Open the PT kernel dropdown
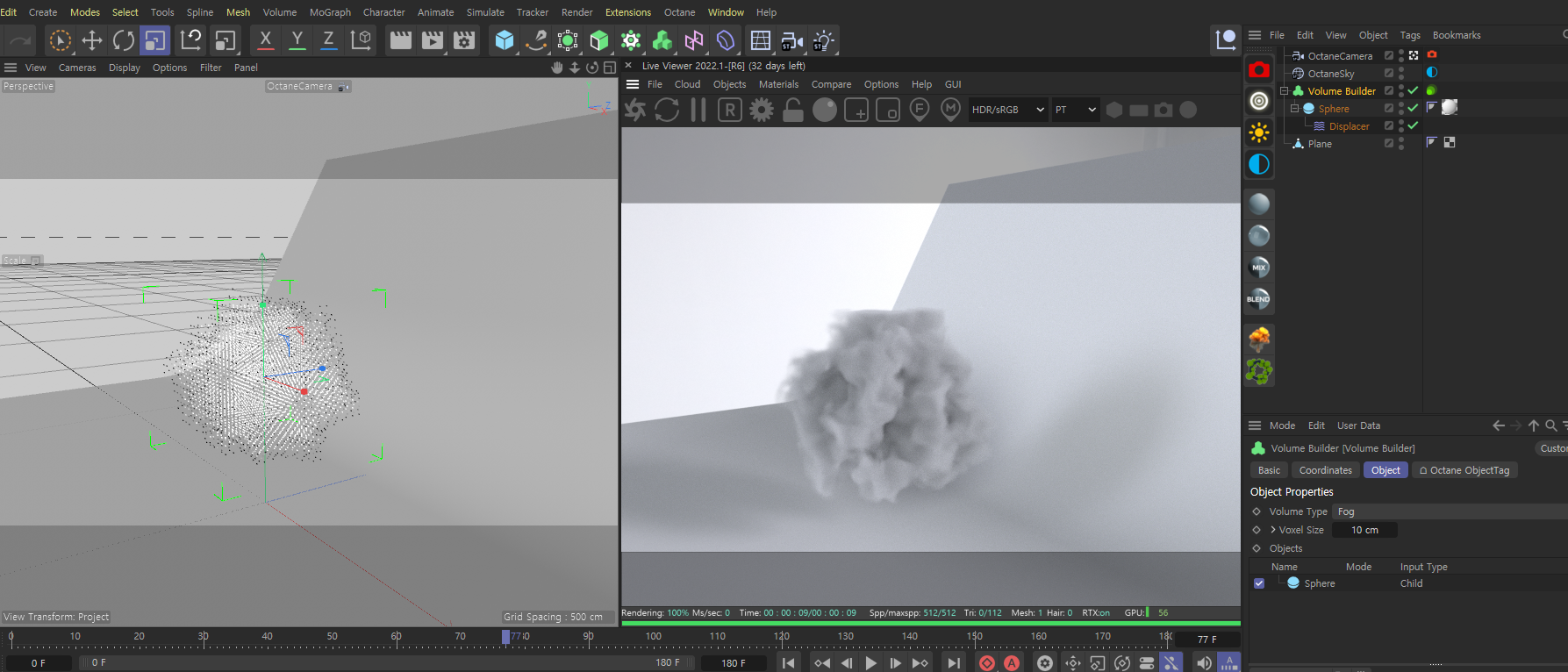 tap(1076, 110)
